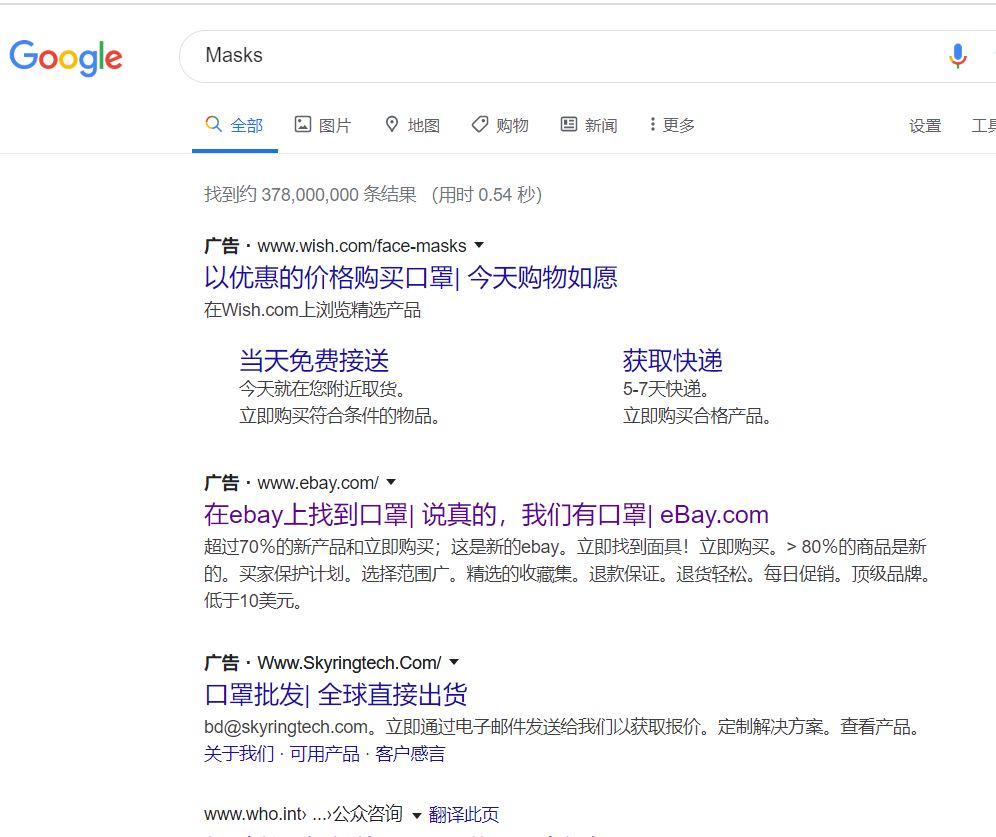The image size is (996, 837).
Task: Open 设置 (Settings) menu
Action: tap(925, 126)
